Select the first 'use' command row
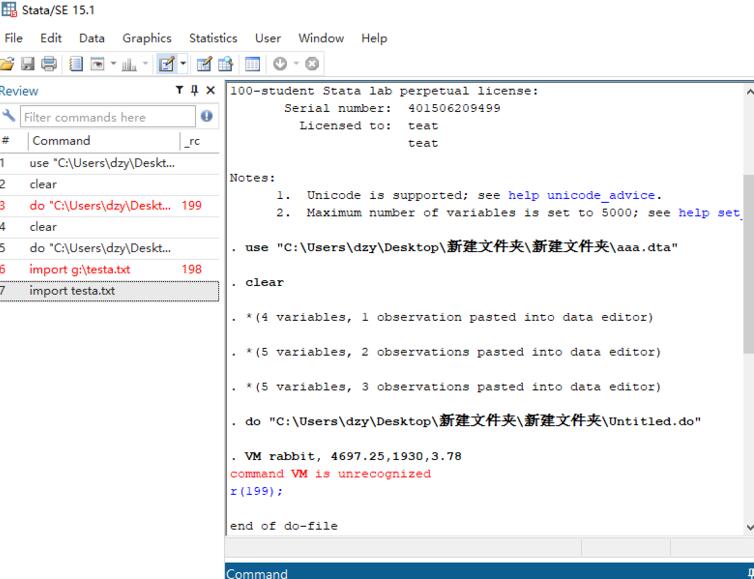754x579 pixels. pos(109,163)
